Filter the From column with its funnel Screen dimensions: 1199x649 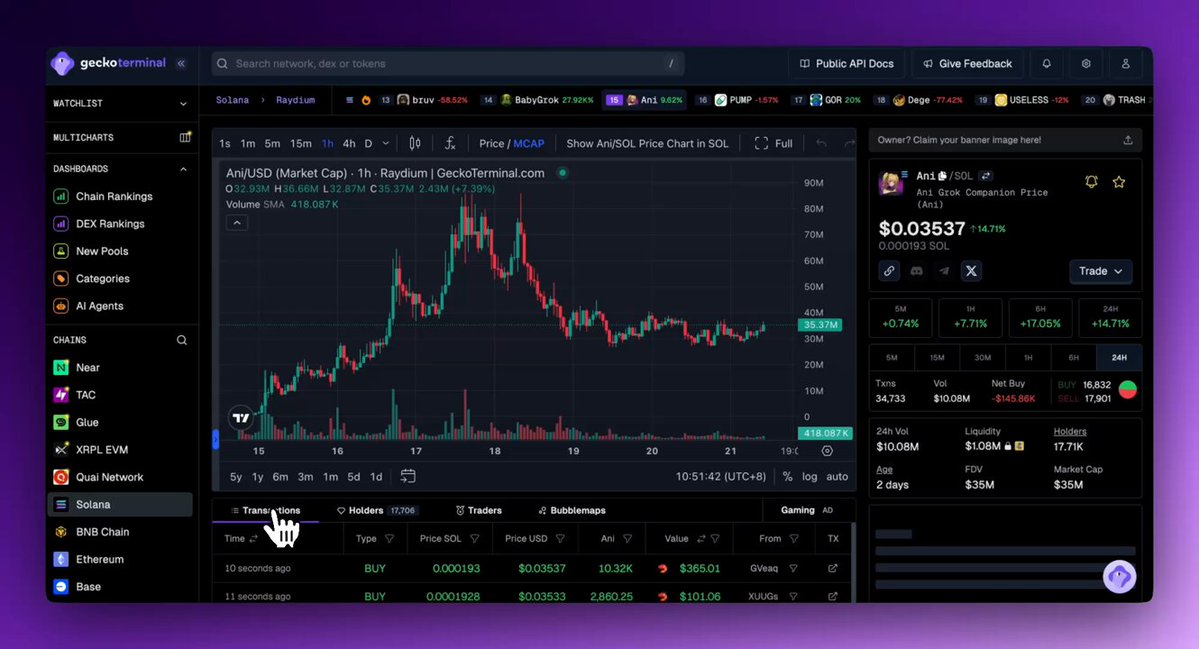(794, 539)
